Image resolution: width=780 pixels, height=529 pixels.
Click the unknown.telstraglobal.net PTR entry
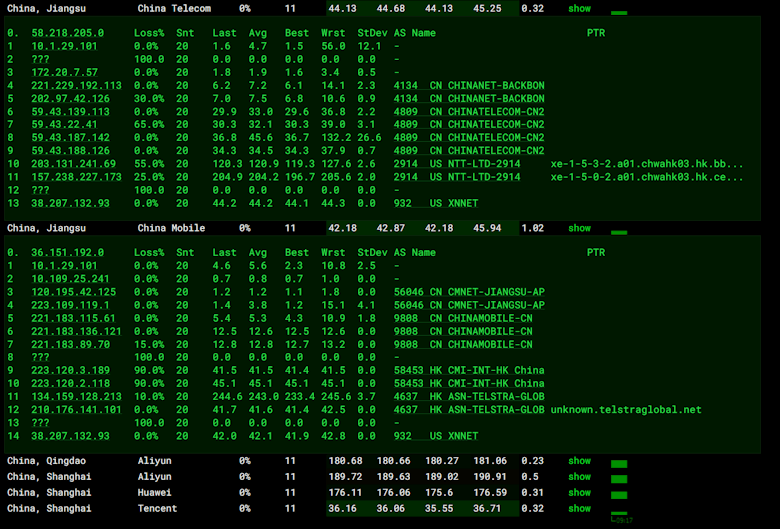[625, 410]
